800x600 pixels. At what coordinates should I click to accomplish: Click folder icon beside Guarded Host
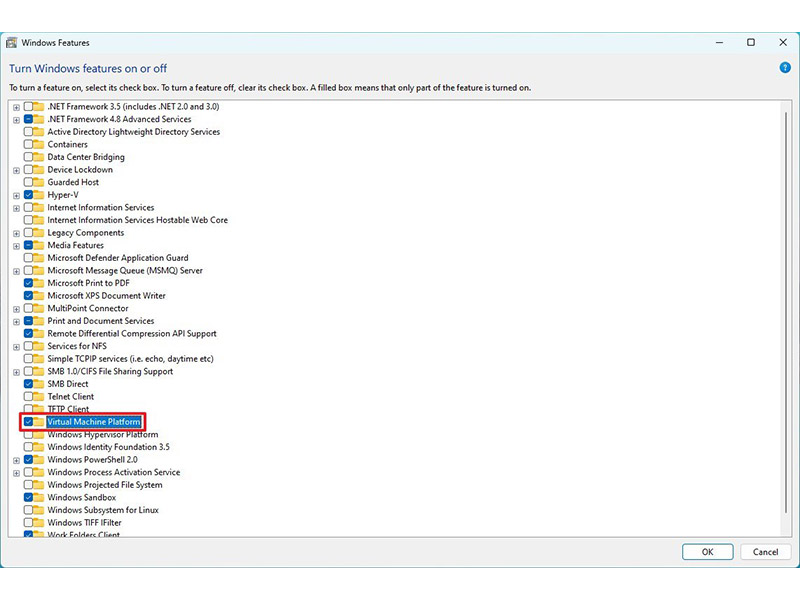(x=39, y=182)
